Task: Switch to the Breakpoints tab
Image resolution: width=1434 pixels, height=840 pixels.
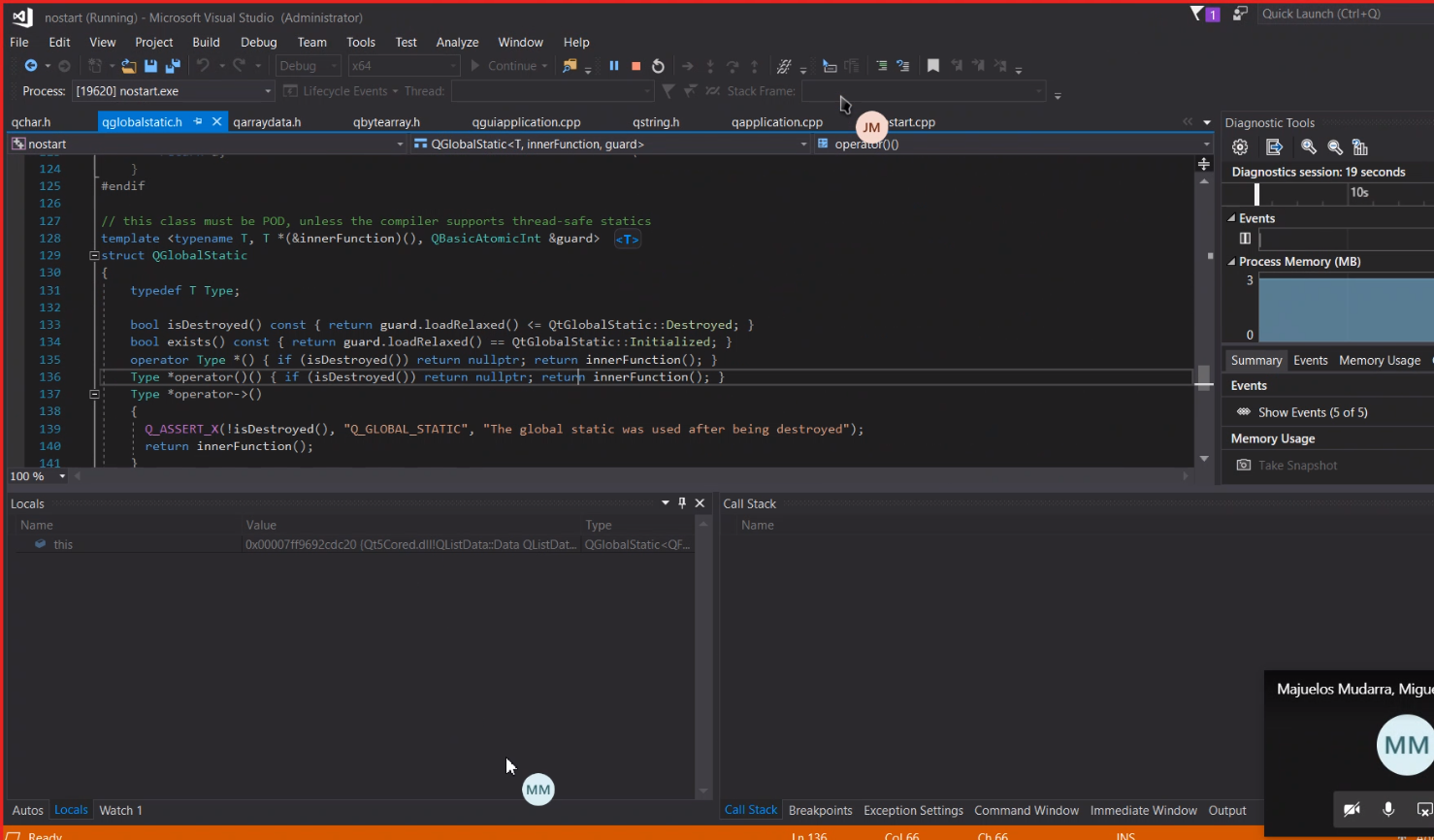Action: click(820, 810)
